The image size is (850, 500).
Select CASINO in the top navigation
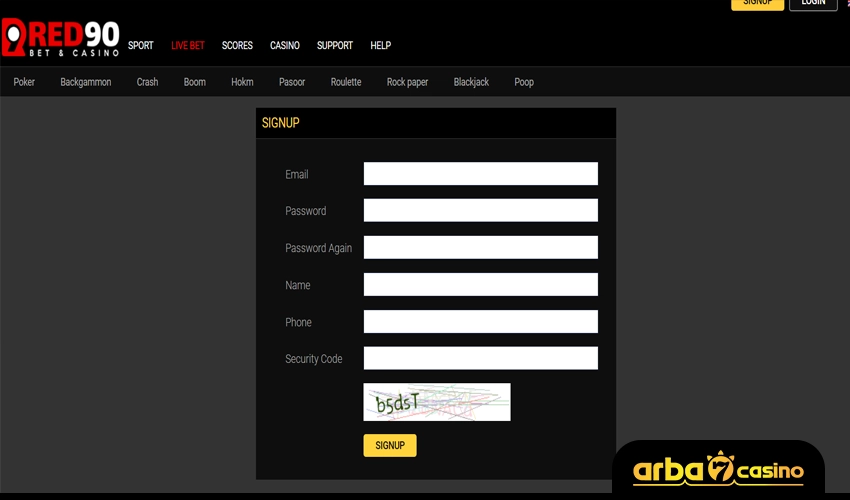coord(285,46)
